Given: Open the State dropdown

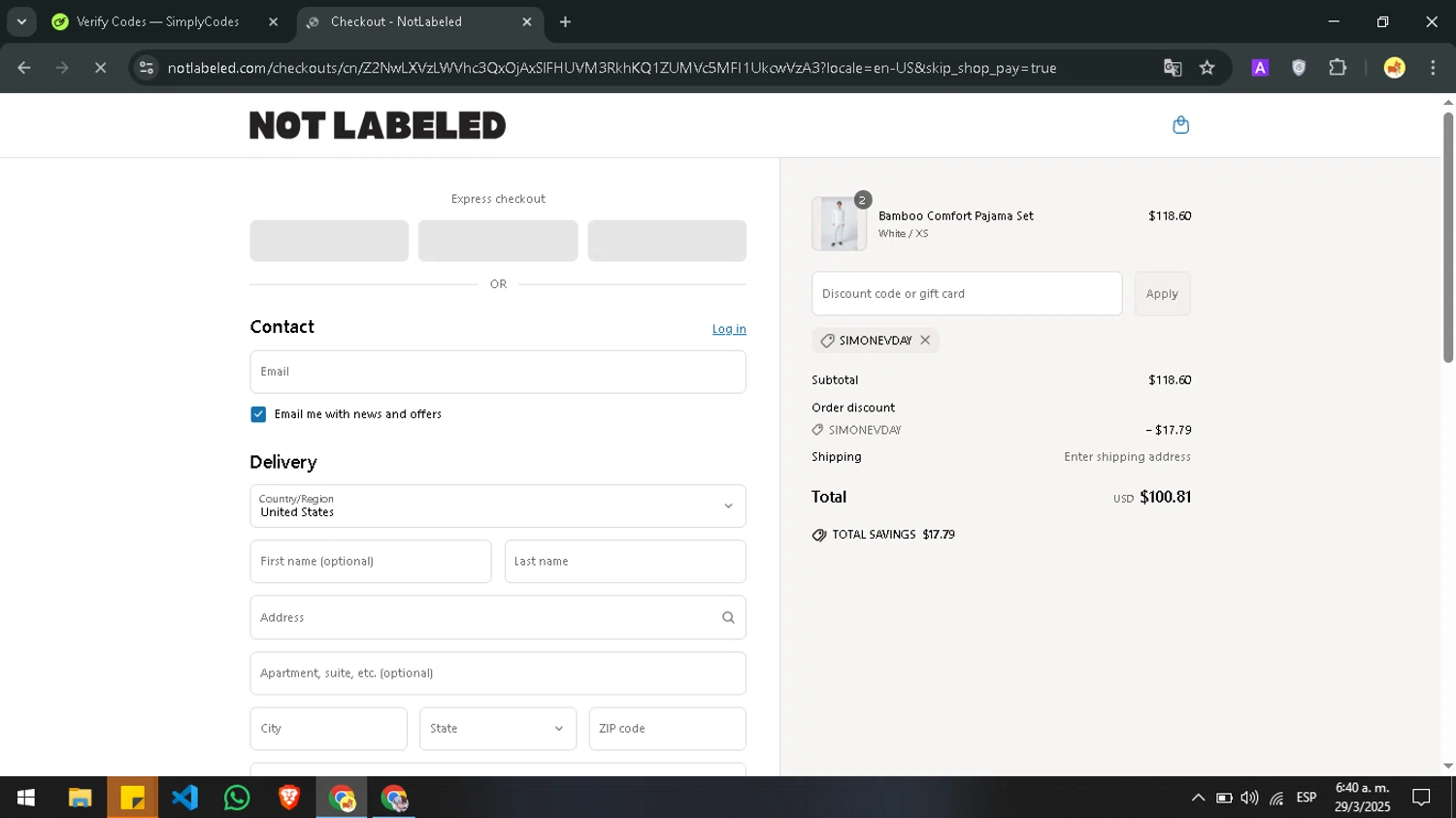Looking at the screenshot, I should [498, 729].
